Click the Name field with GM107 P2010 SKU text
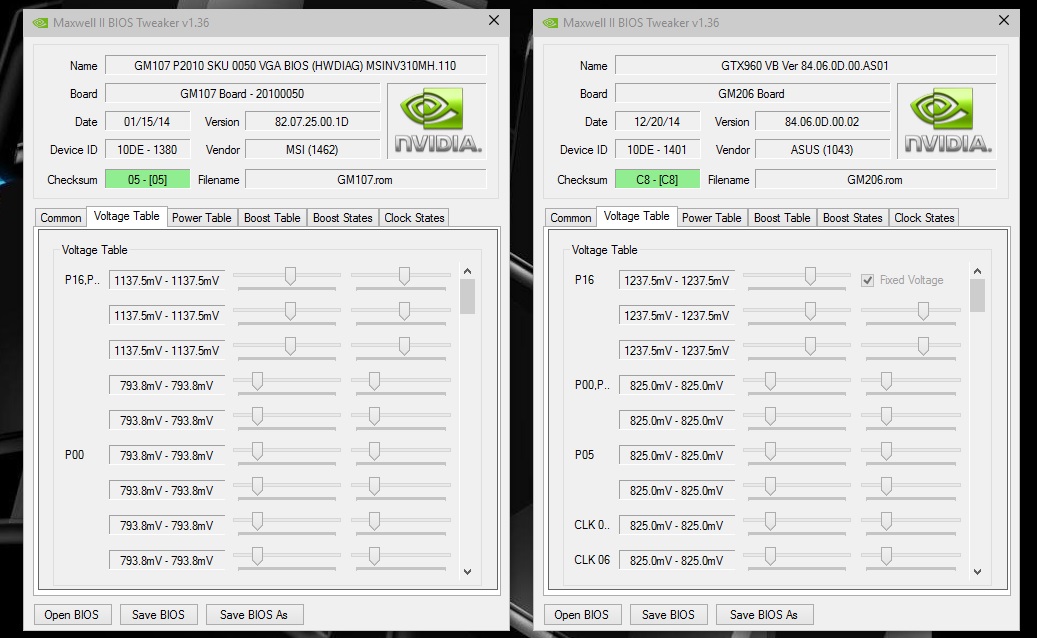1037x638 pixels. [x=296, y=65]
